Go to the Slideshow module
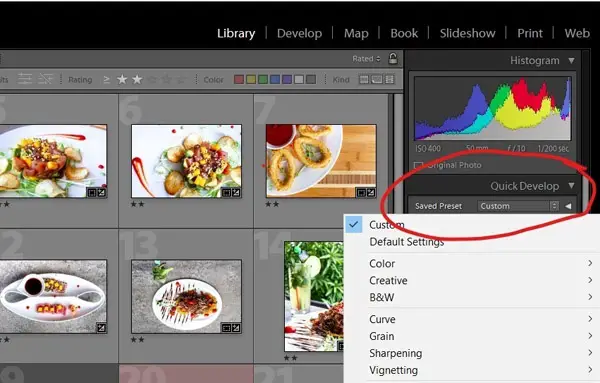Image resolution: width=600 pixels, height=383 pixels. tap(467, 33)
